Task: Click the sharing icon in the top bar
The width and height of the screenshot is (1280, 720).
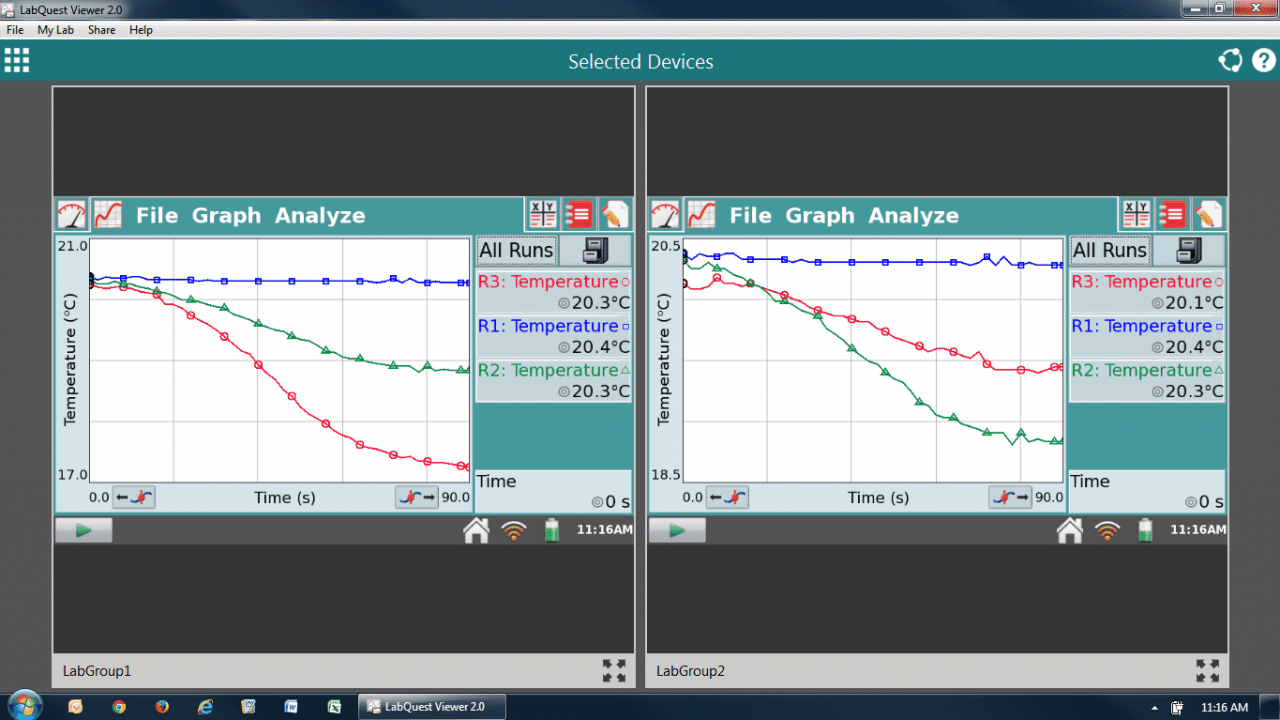Action: pos(1229,60)
